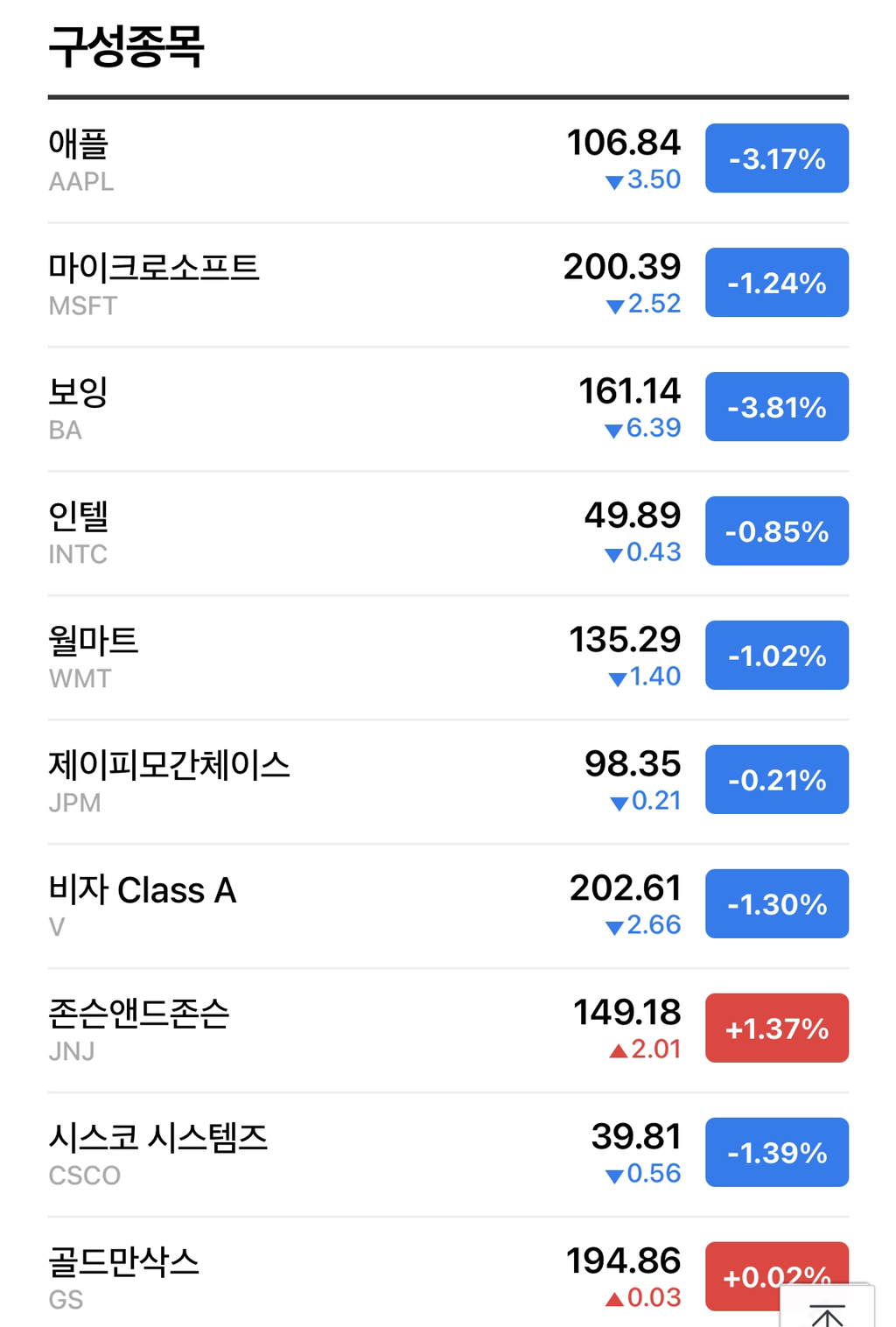Screen dimensions: 896x1327
Task: Select 시스코 시스템즈 CSCO listing
Action: click(157, 1139)
